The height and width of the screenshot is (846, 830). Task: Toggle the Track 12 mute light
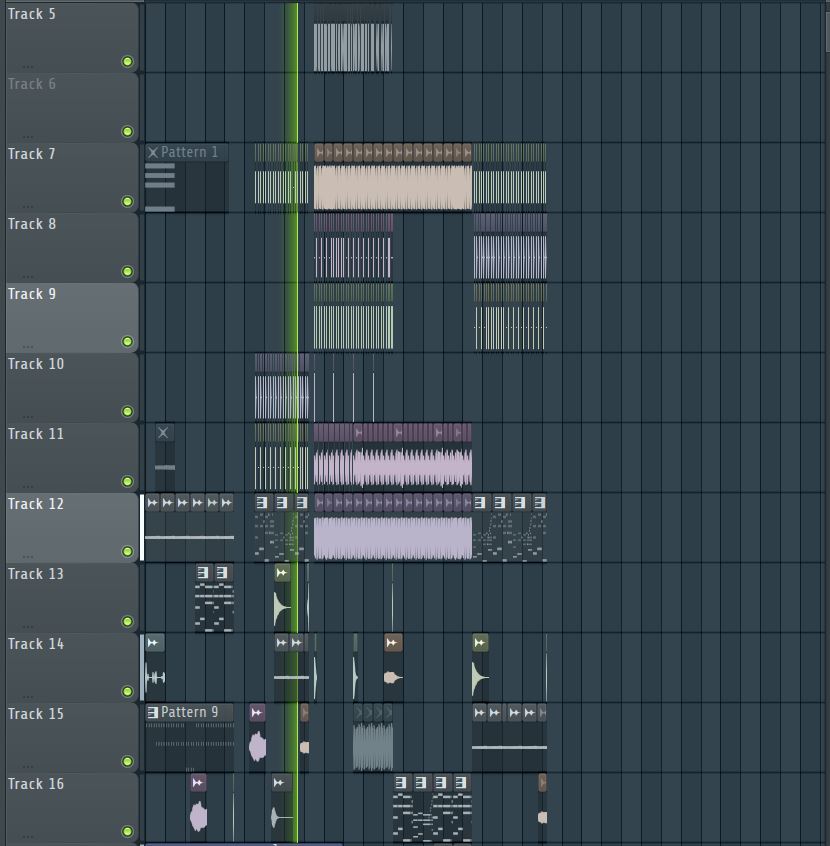(x=127, y=551)
